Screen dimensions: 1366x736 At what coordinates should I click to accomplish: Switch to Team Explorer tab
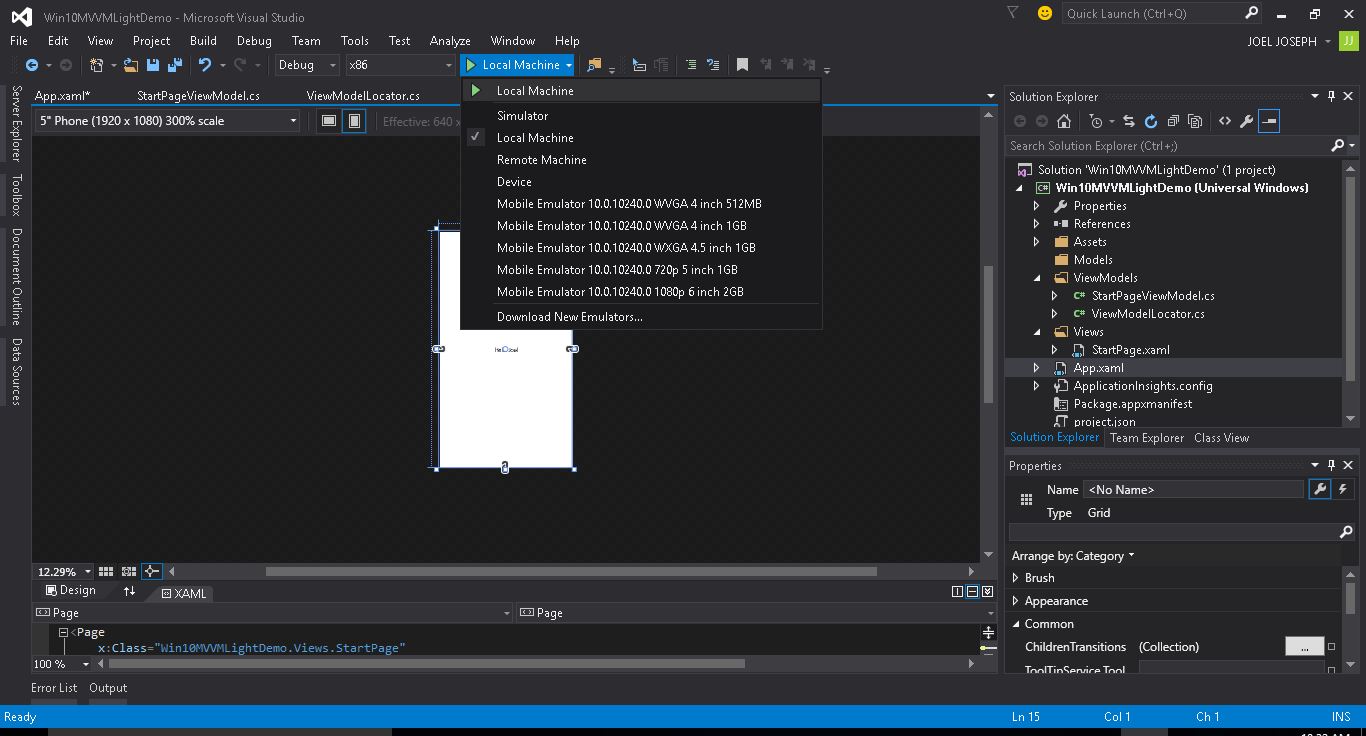[x=1147, y=438]
